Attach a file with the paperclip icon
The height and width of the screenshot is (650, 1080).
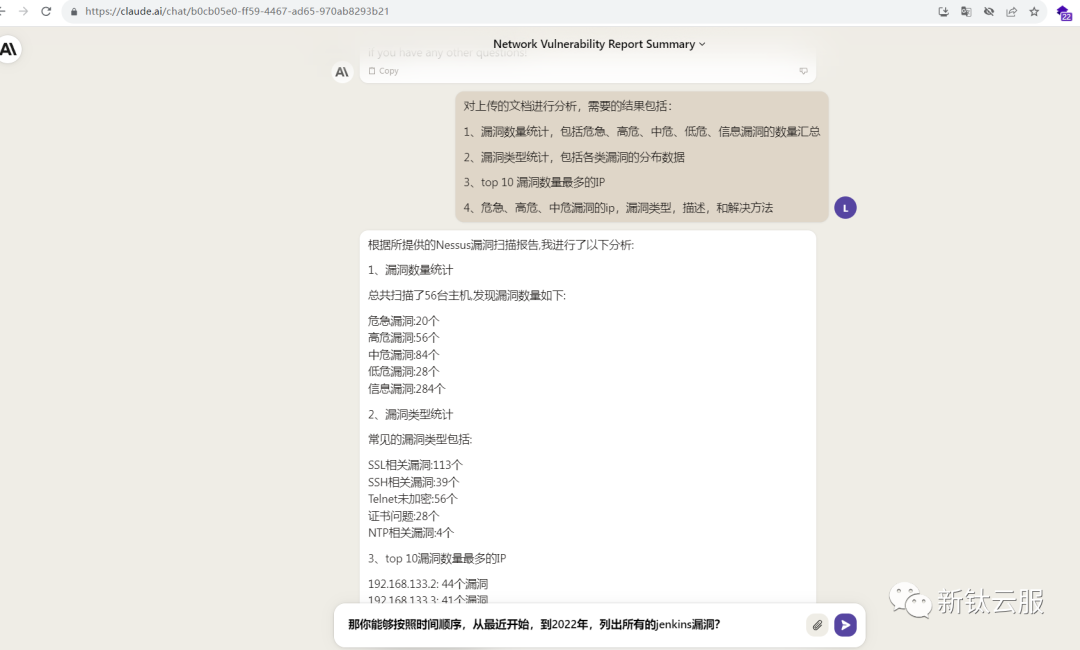817,625
